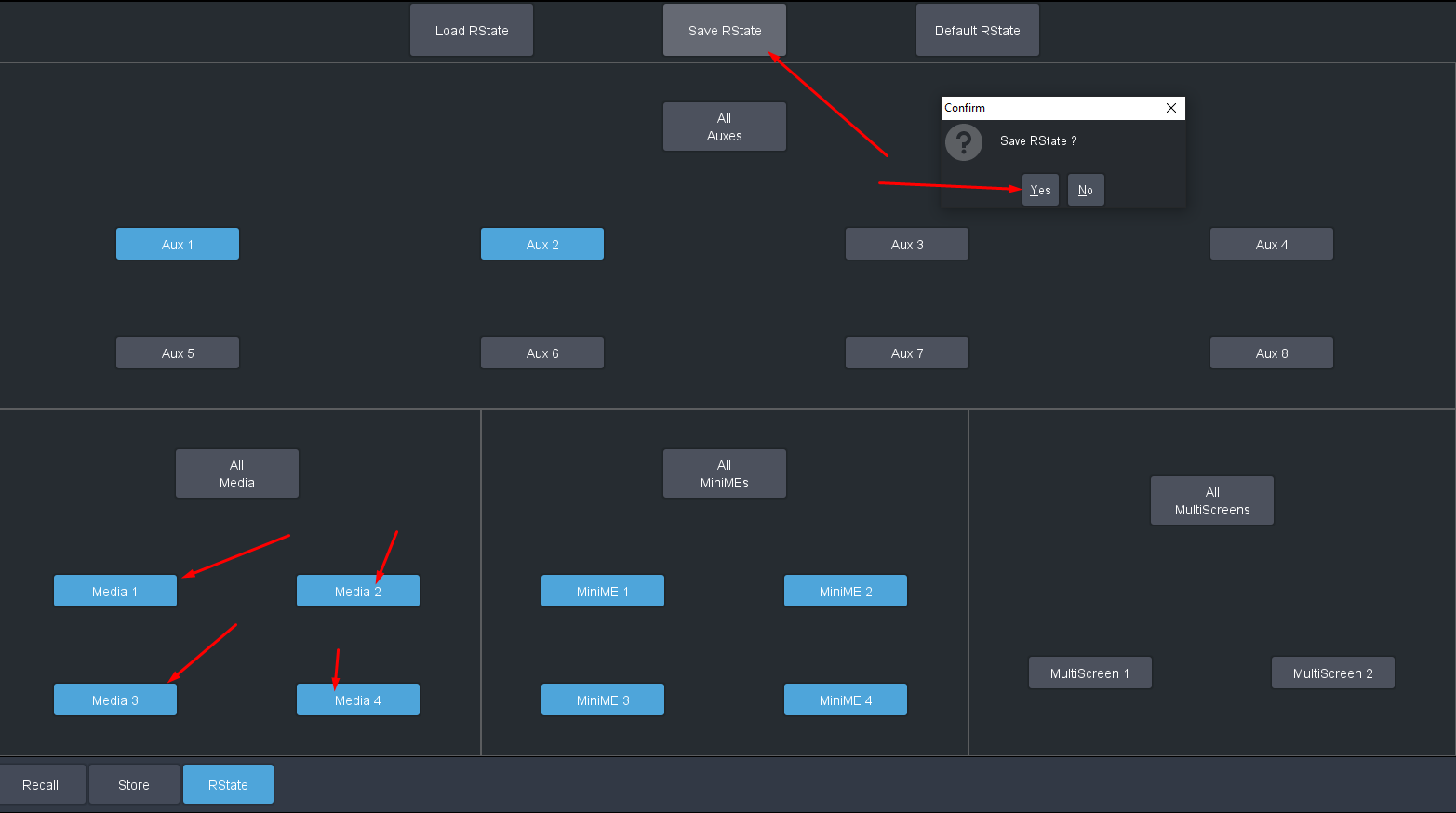Toggle Media 1 selection

tap(115, 591)
